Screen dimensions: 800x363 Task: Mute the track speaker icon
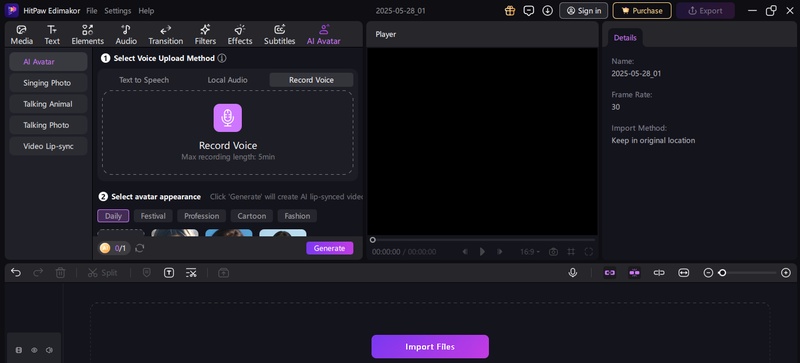(x=49, y=350)
